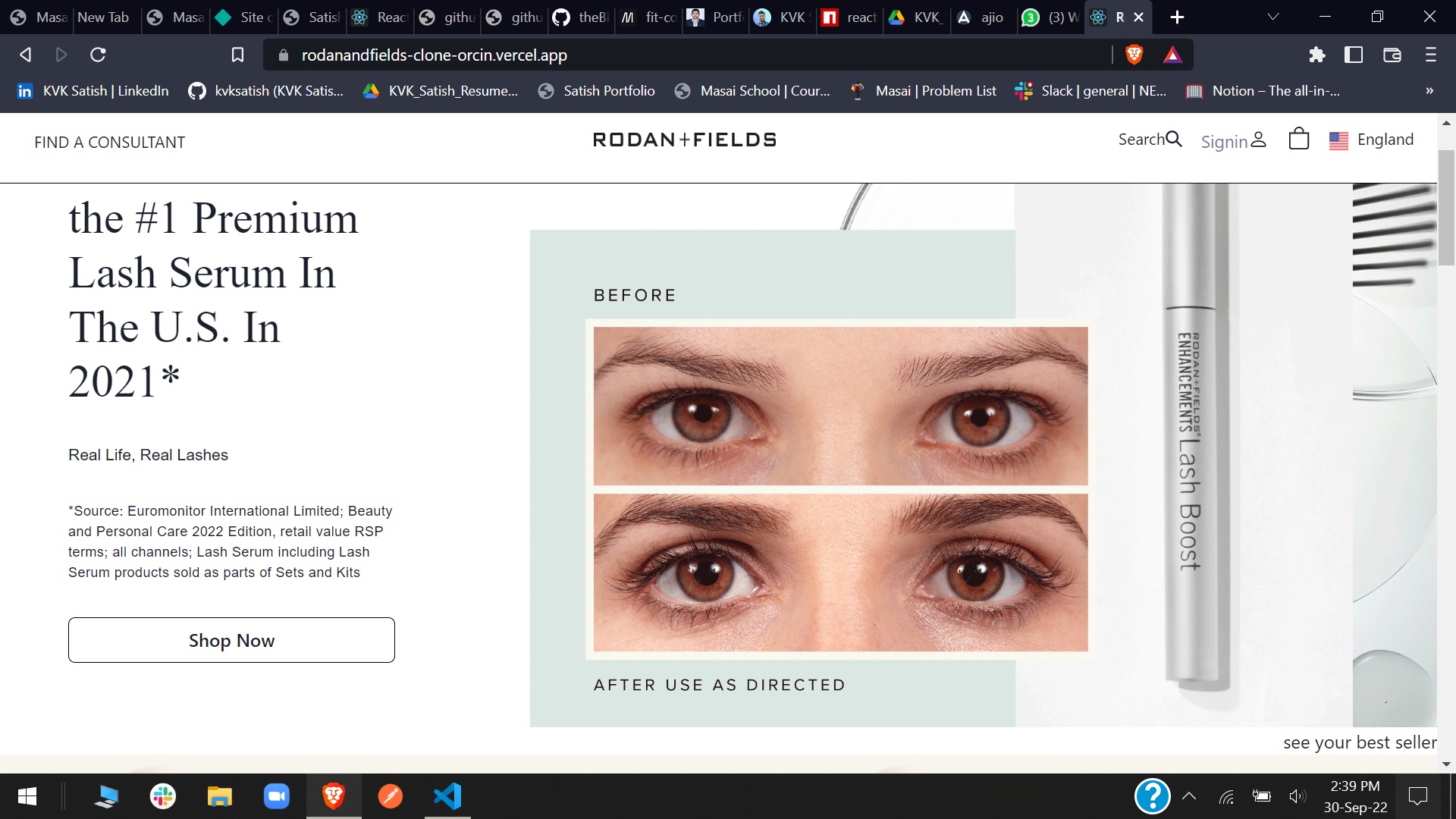Click the US flag icon

[x=1338, y=140]
